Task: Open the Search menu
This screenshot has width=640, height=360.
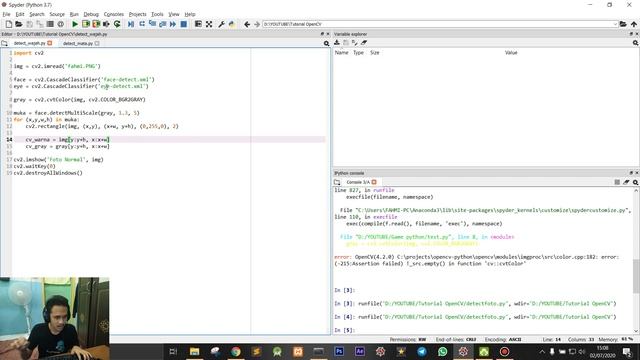Action: [37, 14]
